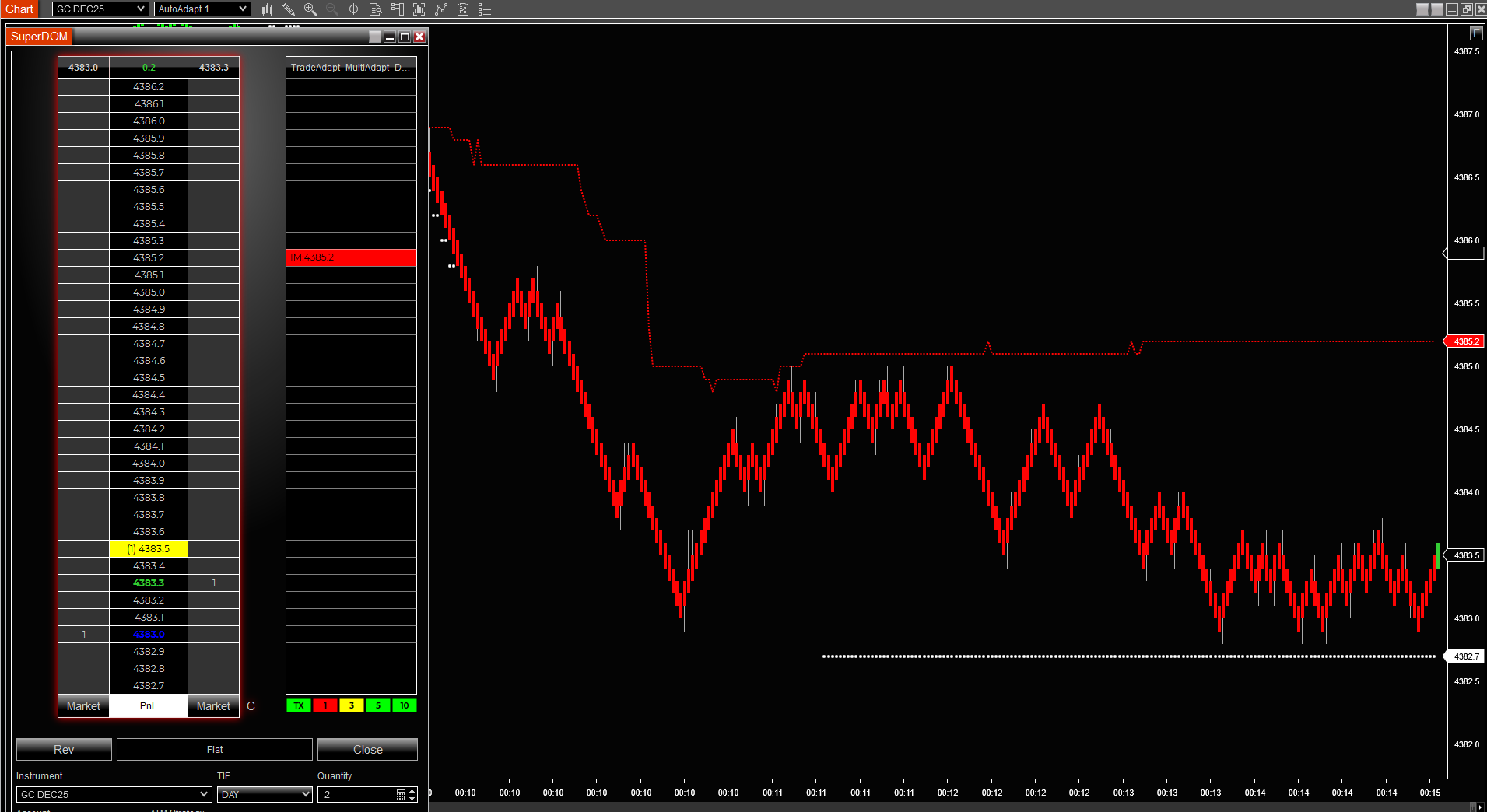Click the red quantity 1 swatch
Screen dimensions: 1487x812
[x=325, y=705]
